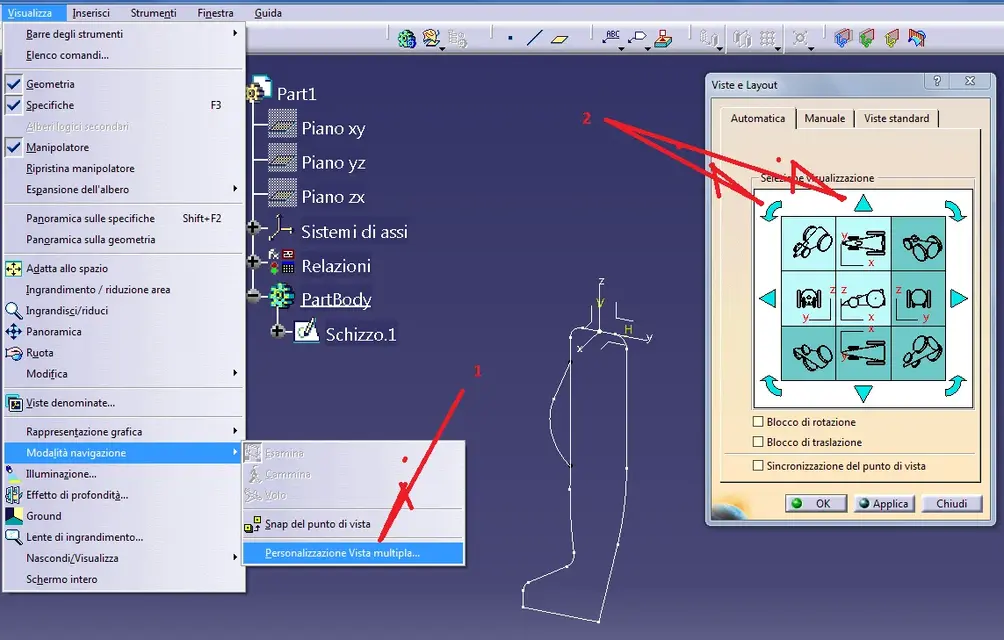The image size is (1004, 640).
Task: Open the Rappresentazione grafica submenu
Action: 124,431
